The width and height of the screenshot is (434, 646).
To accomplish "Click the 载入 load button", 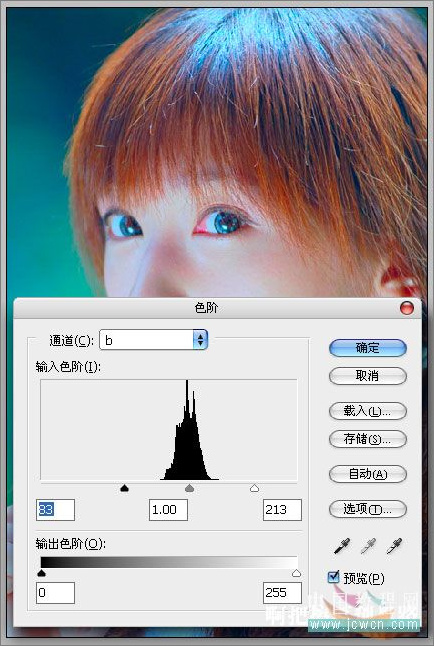I will [368, 411].
